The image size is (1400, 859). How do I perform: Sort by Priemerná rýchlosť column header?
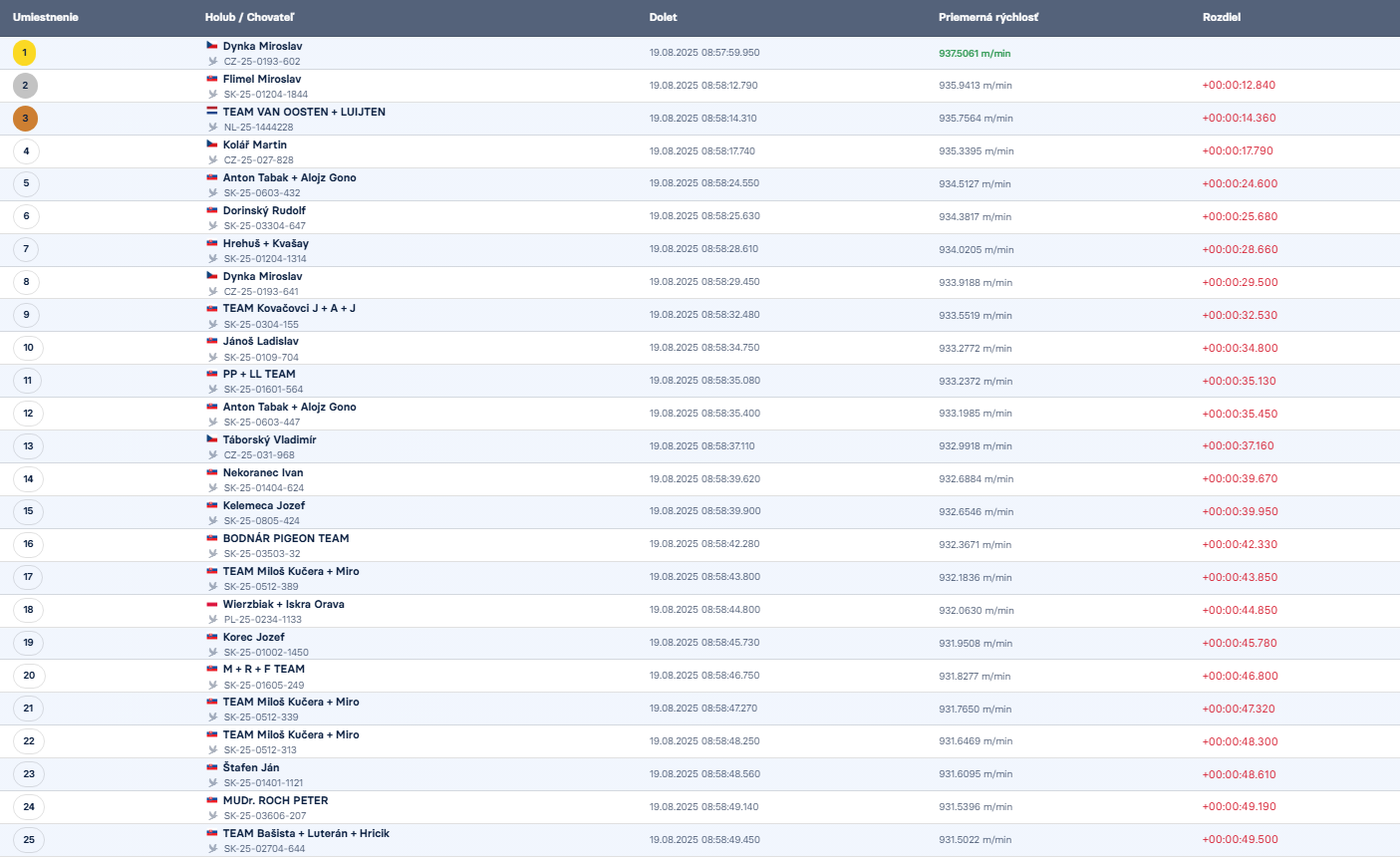click(x=987, y=18)
